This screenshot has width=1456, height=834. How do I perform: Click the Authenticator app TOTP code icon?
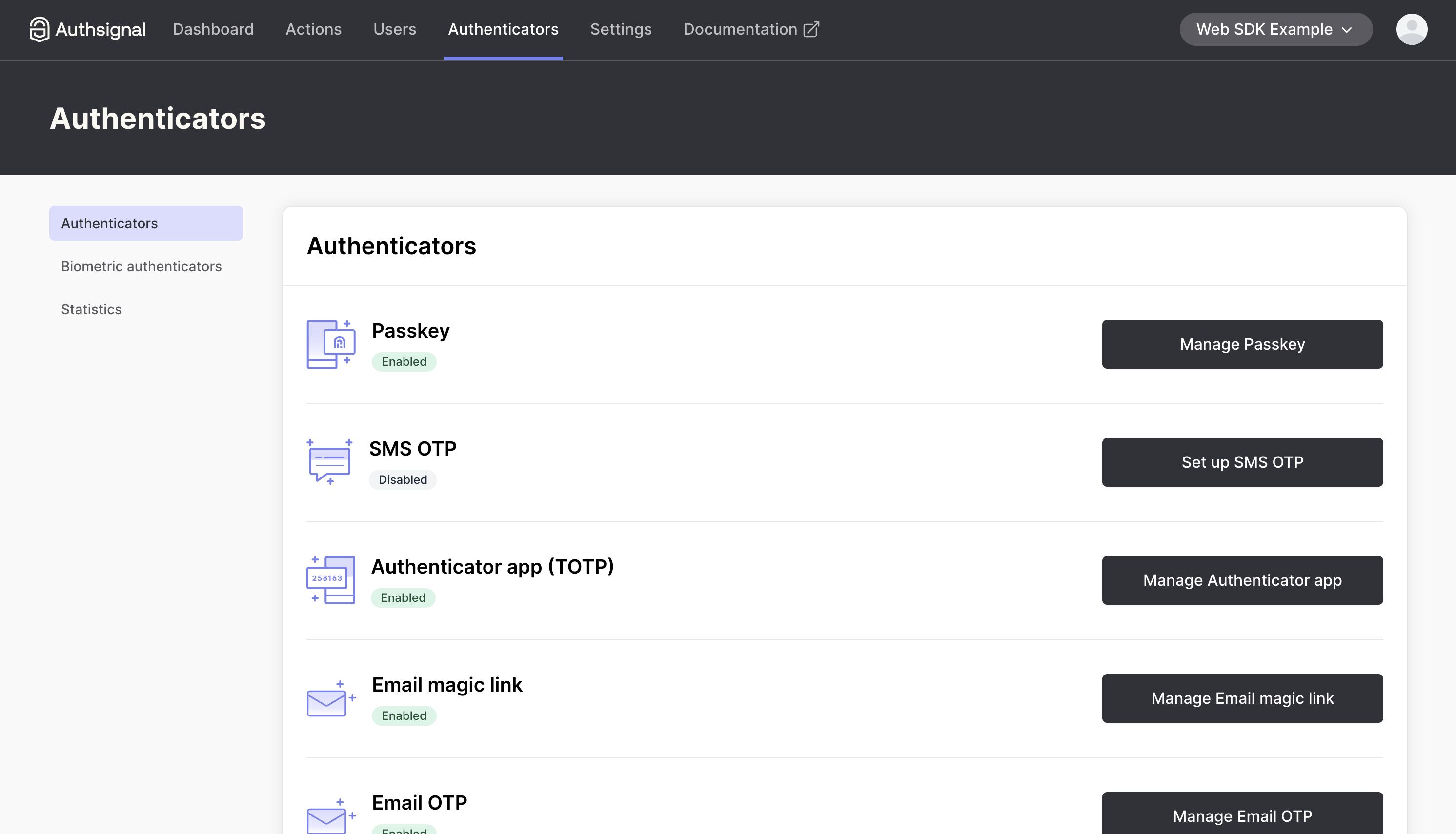coord(331,580)
